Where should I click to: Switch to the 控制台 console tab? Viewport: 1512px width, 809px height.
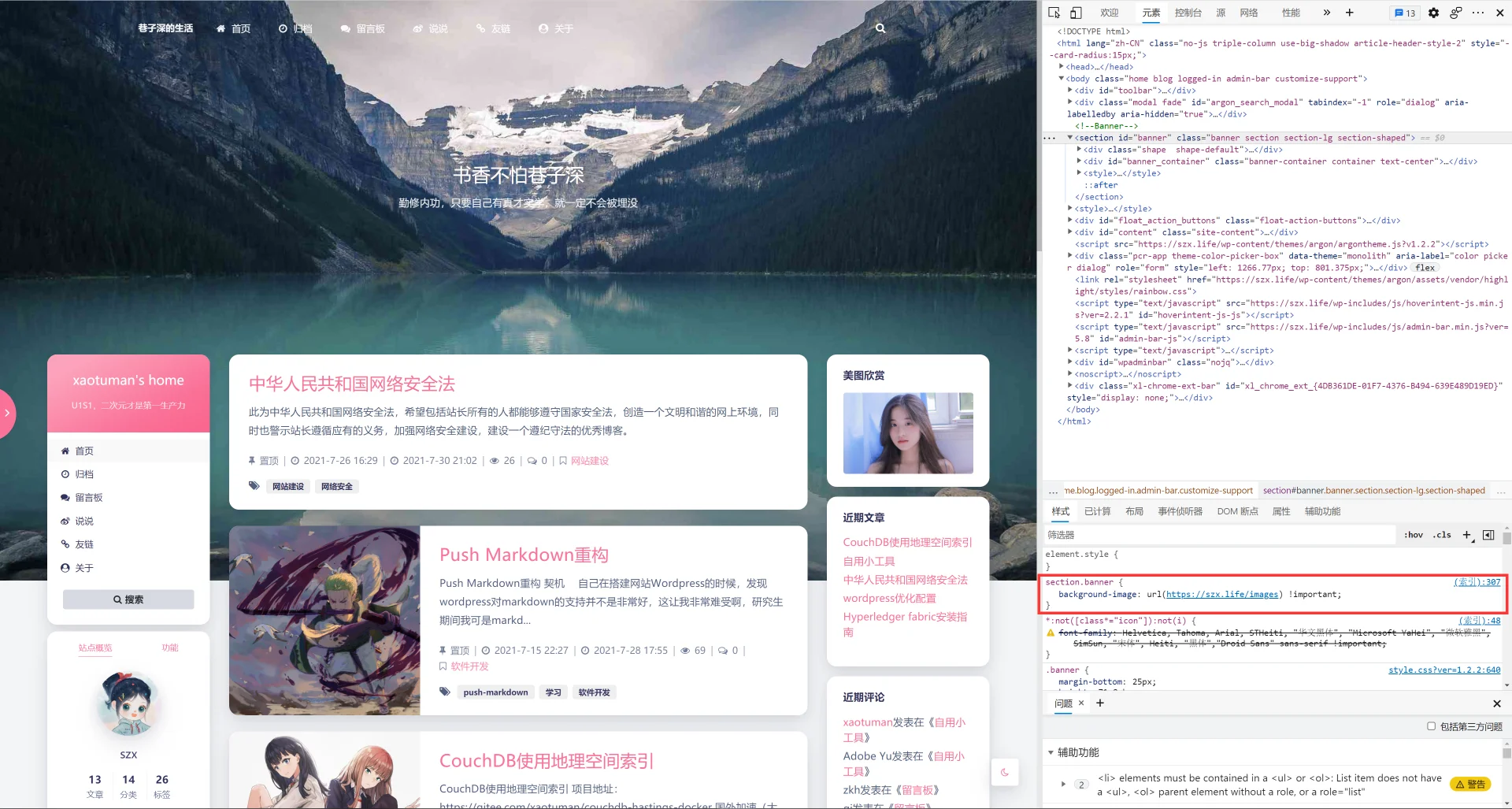1188,13
